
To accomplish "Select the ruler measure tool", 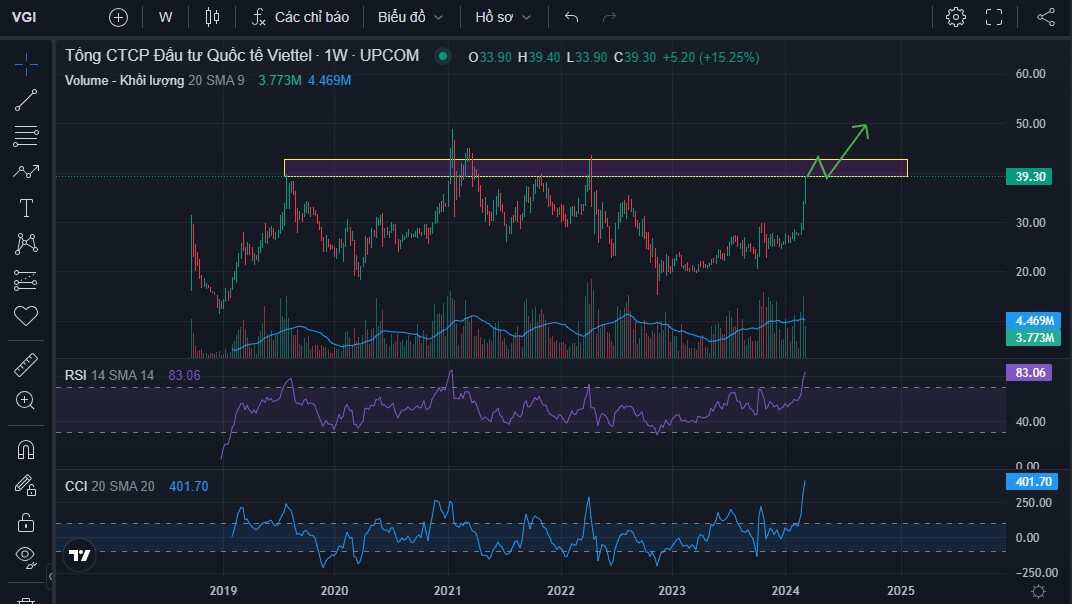I will [x=26, y=365].
